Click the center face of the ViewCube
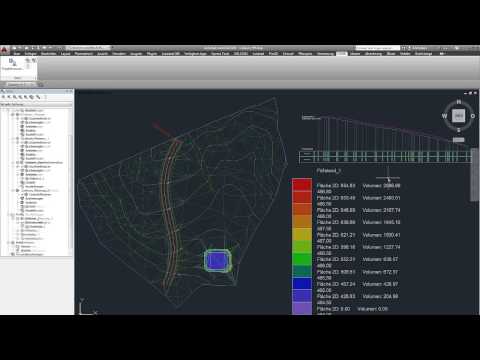The height and width of the screenshot is (360, 480). pyautogui.click(x=458, y=116)
